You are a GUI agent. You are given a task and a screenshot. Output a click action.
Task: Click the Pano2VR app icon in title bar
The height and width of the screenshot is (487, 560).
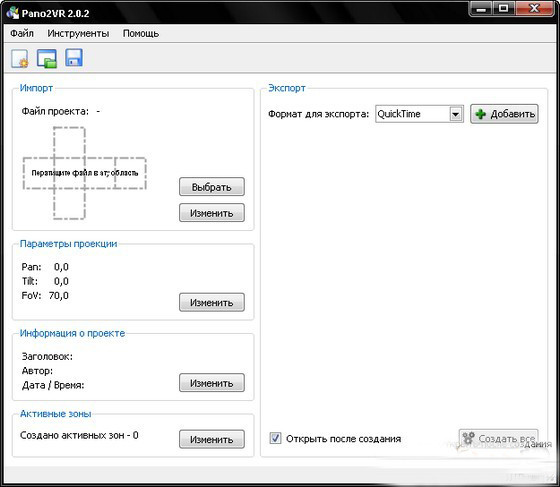point(13,13)
